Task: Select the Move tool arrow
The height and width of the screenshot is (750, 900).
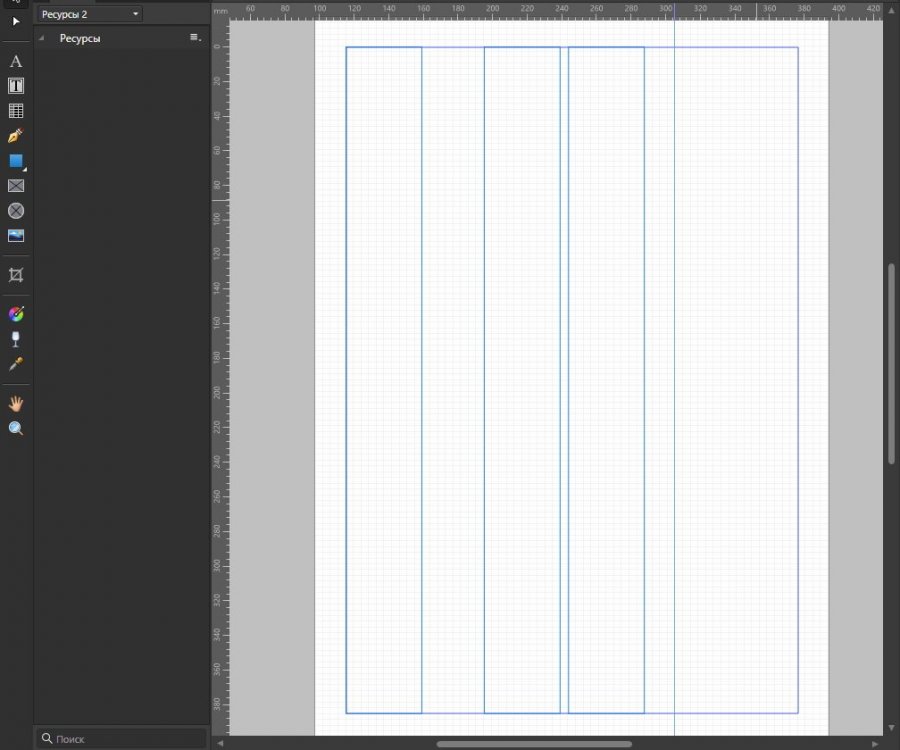Action: point(16,21)
